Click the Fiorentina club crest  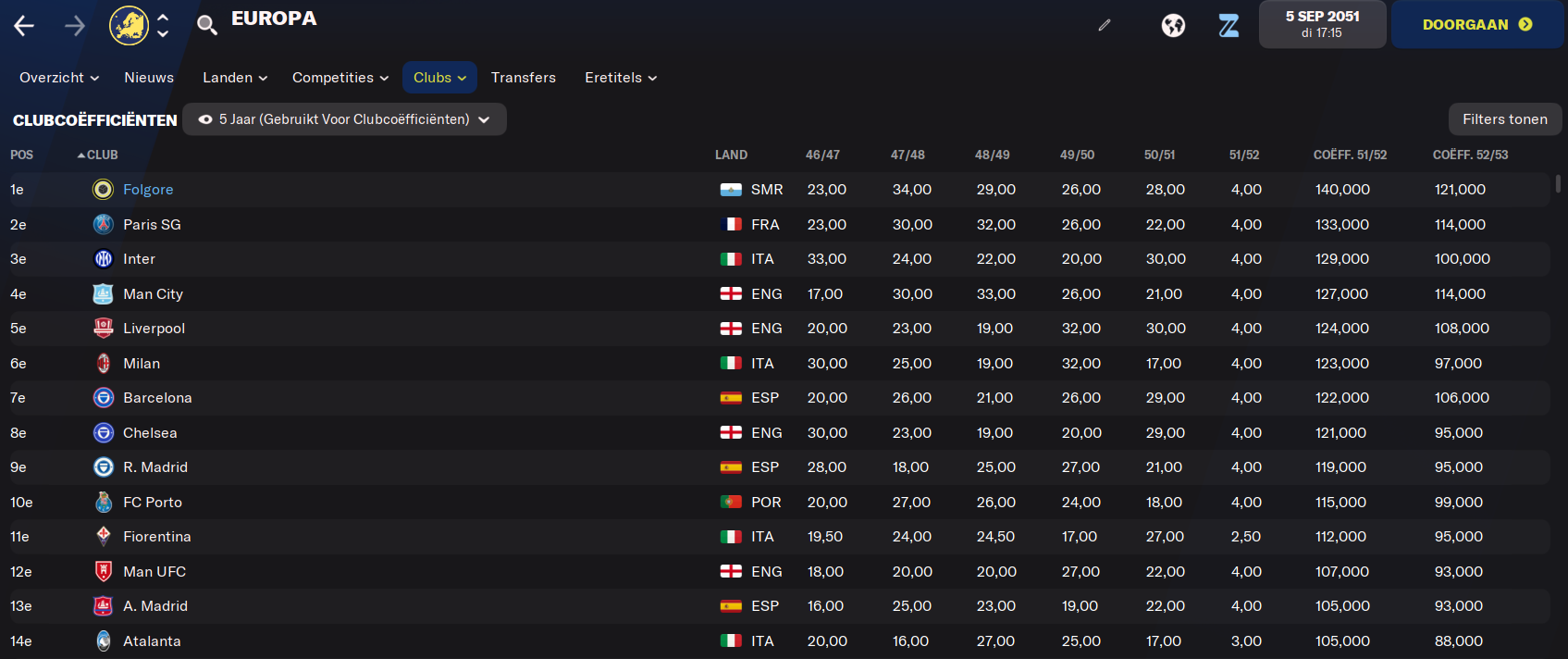[103, 537]
